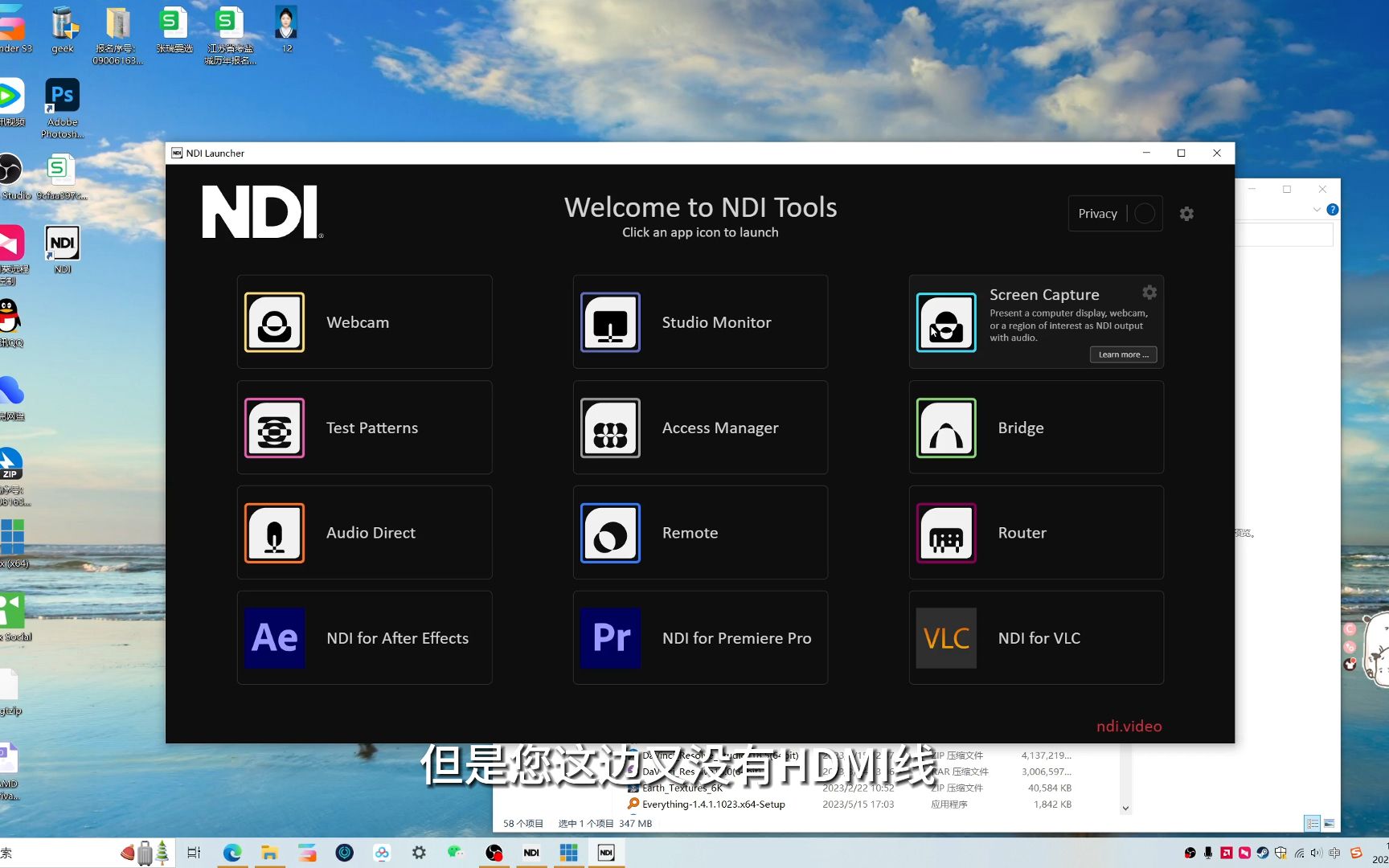
Task: Click the Sogou input tray icon
Action: point(1356,853)
